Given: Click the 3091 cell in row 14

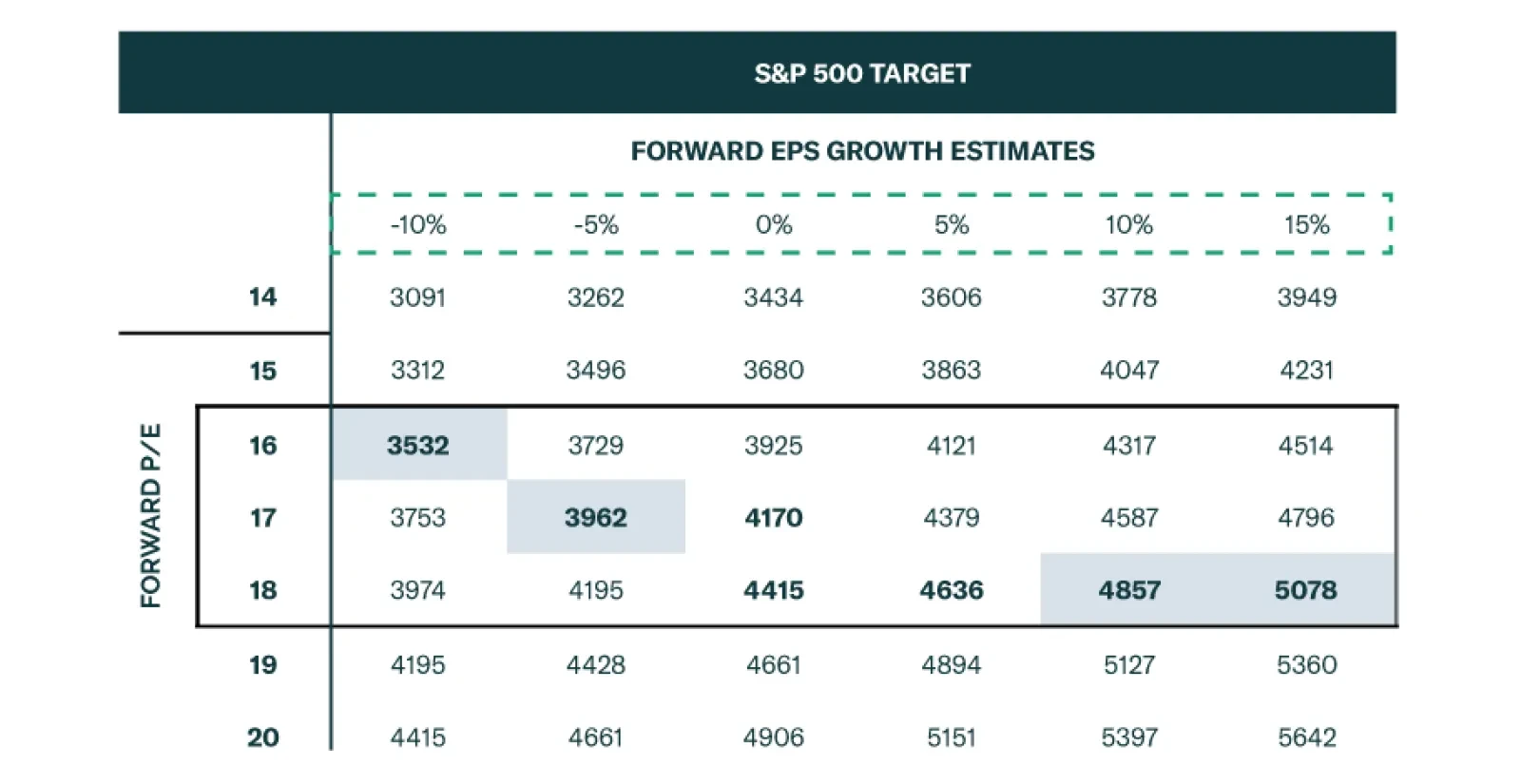Looking at the screenshot, I should (x=417, y=297).
